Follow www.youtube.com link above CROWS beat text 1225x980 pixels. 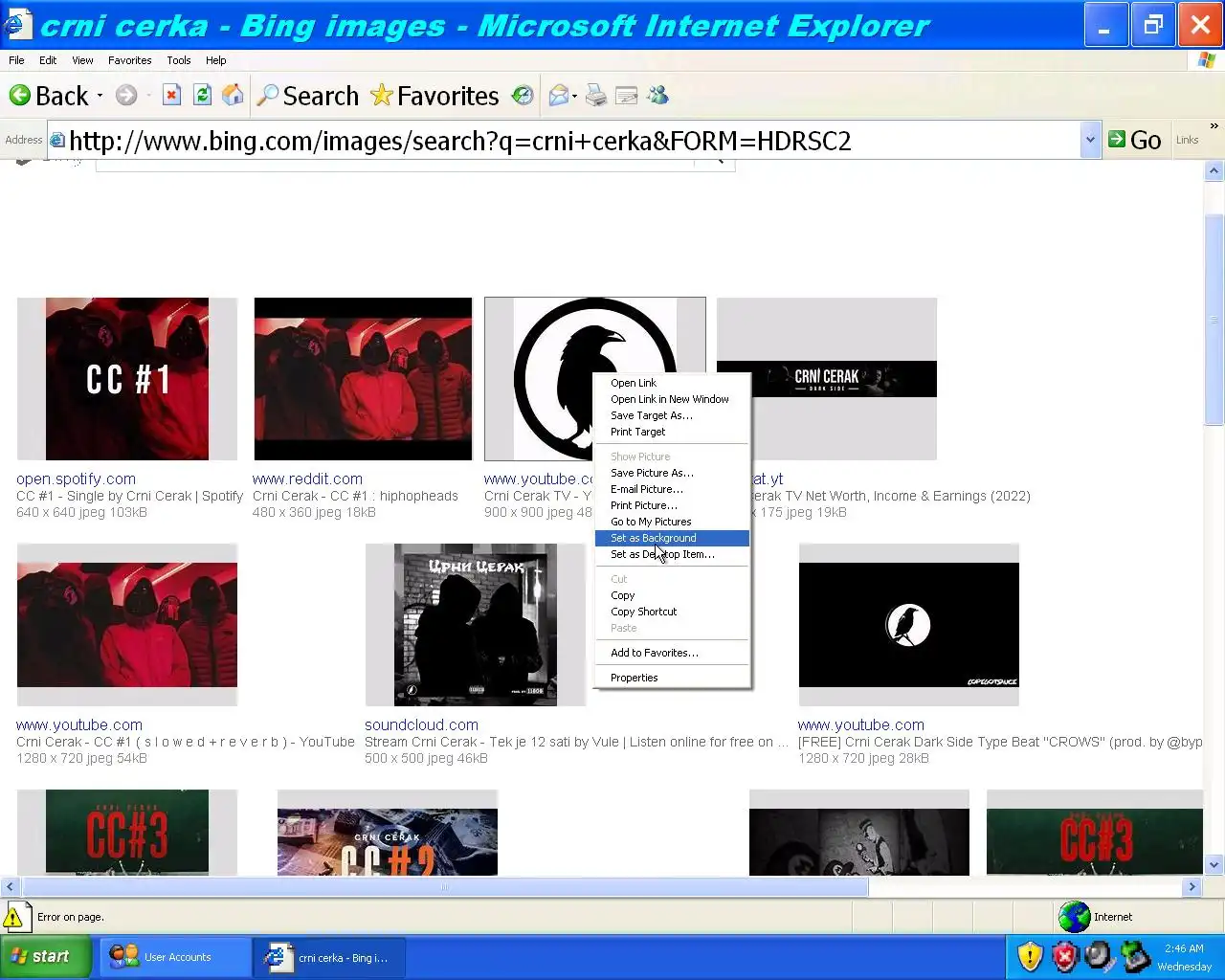(861, 724)
